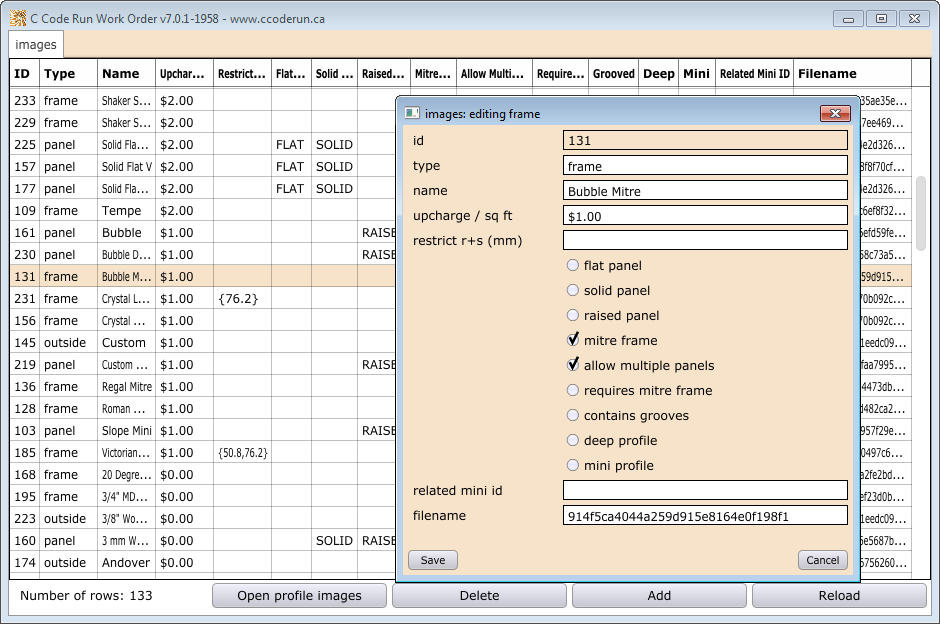Uncheck the mitre frame option

click(573, 341)
